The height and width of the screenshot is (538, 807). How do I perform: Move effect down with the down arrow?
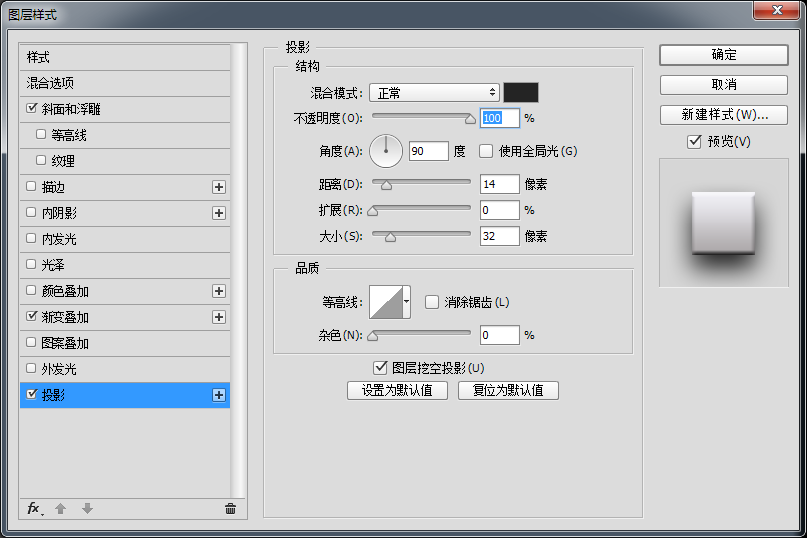coord(87,509)
